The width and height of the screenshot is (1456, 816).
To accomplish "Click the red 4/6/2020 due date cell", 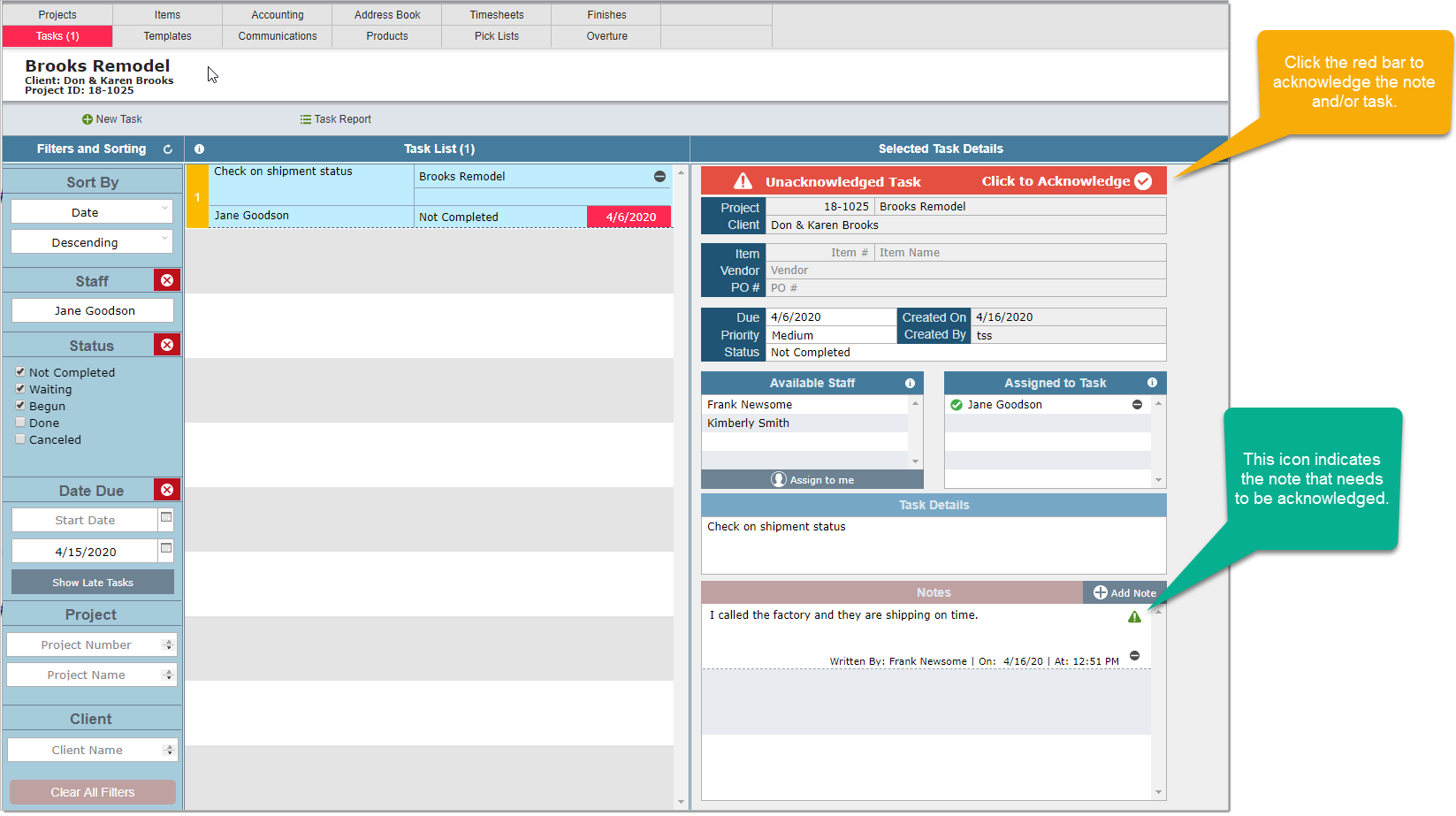I will click(x=629, y=217).
